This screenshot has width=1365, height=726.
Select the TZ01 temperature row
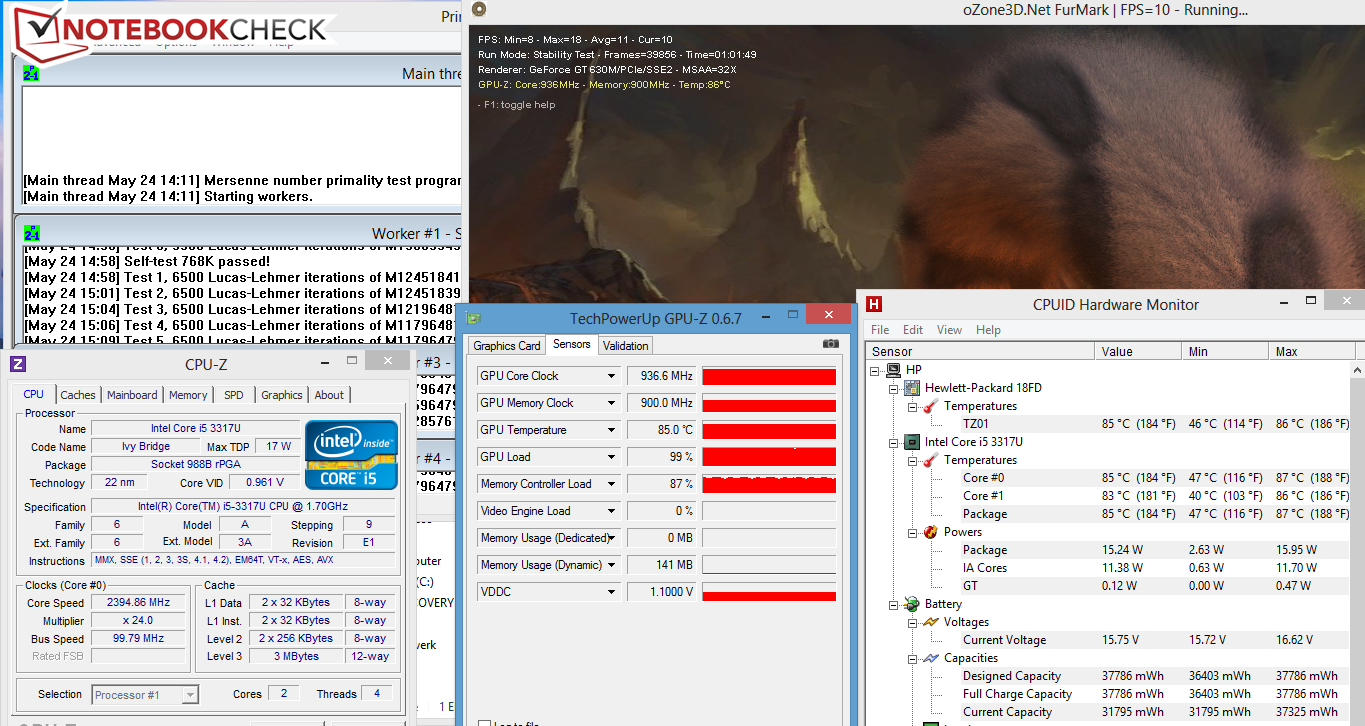[1156, 424]
